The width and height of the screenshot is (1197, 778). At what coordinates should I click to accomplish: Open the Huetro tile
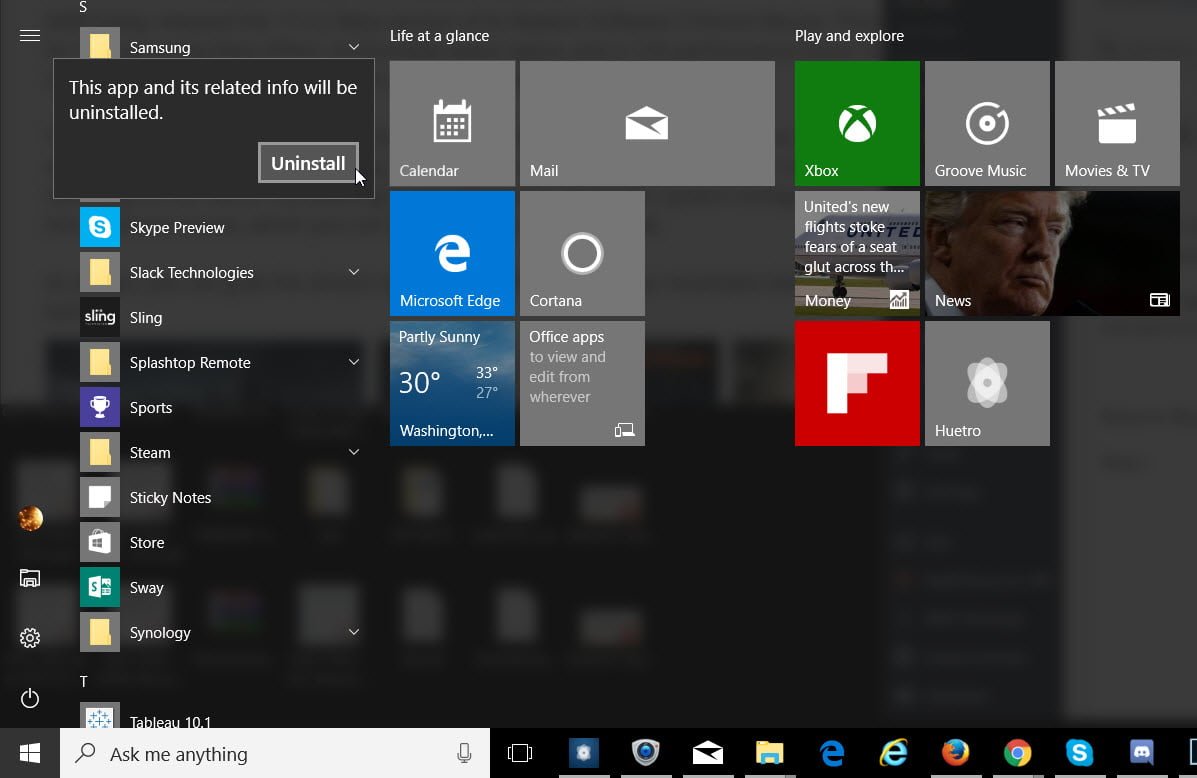click(x=987, y=383)
